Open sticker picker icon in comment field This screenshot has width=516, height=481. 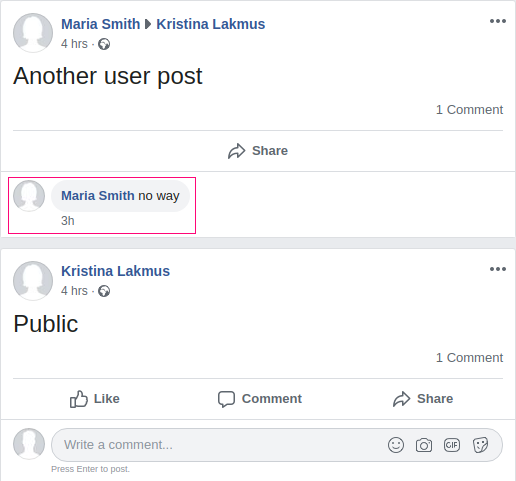(480, 445)
